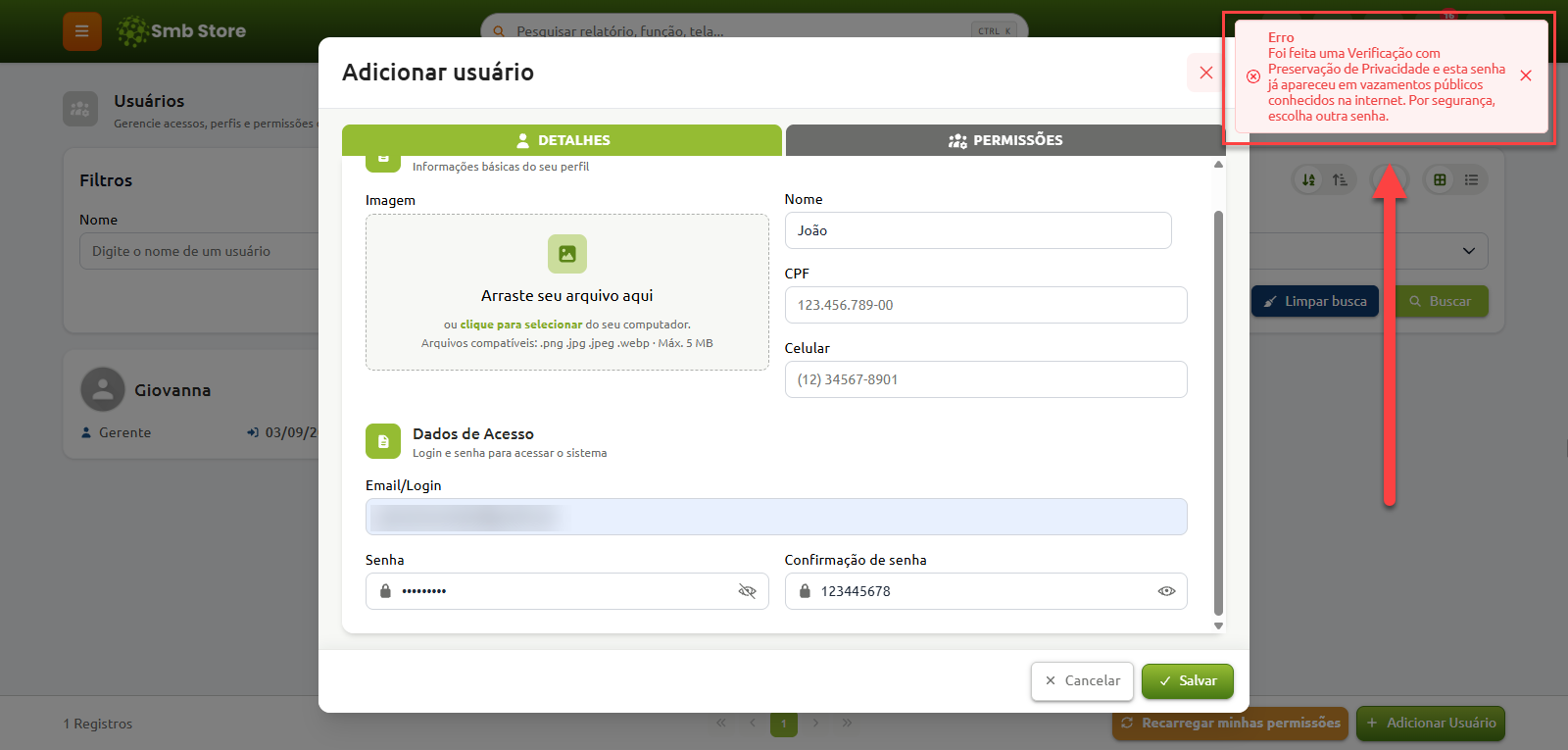Click the Dados de Acesso section icon
The image size is (1568, 750).
tap(383, 441)
